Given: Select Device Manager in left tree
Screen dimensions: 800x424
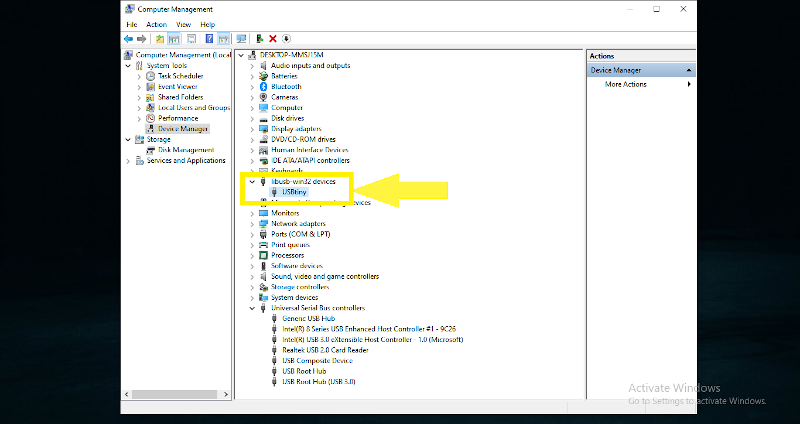Looking at the screenshot, I should [x=183, y=129].
